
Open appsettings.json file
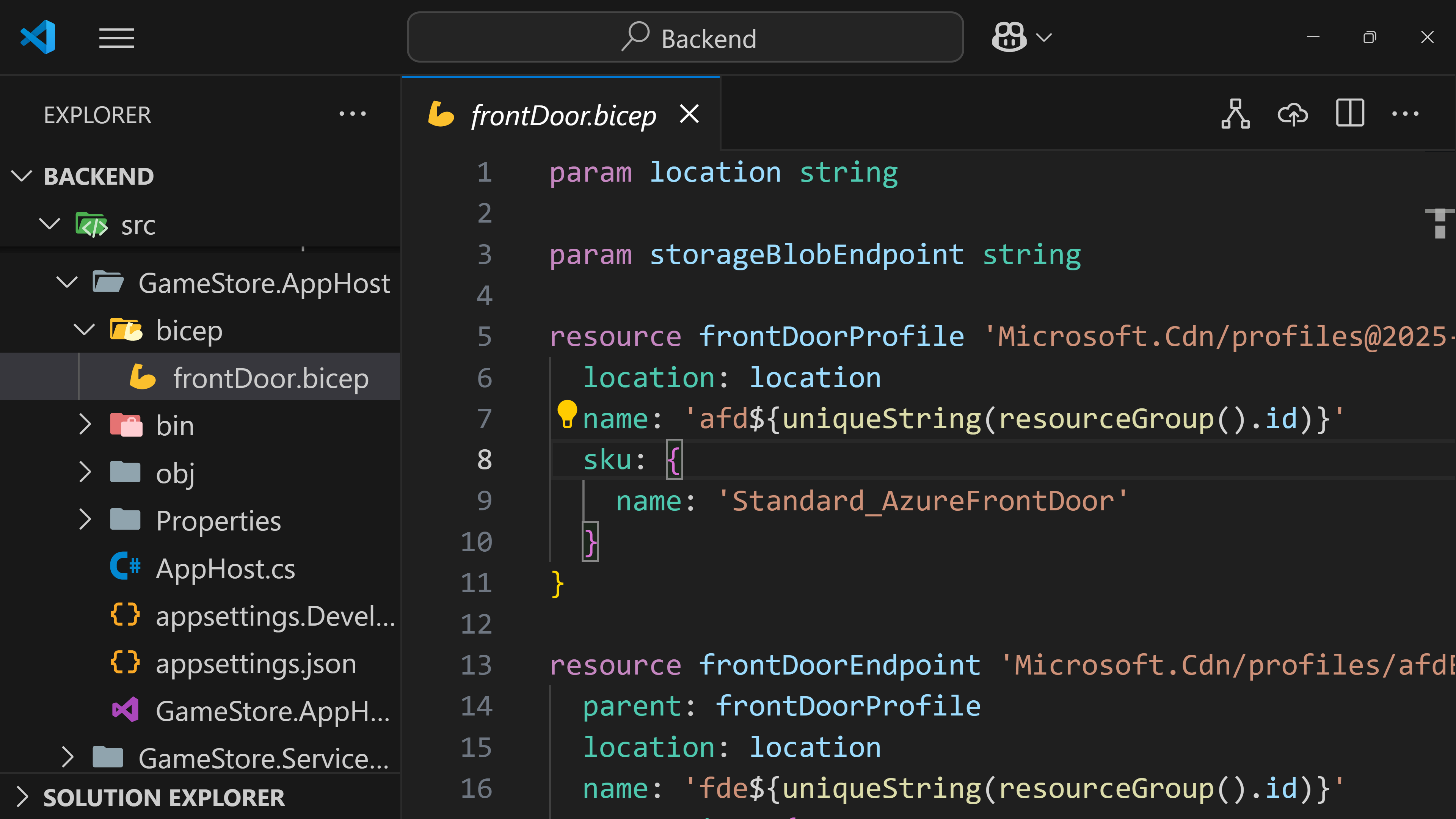click(256, 663)
